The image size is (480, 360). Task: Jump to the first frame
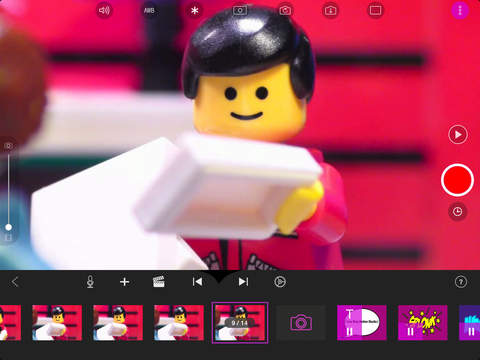point(197,282)
